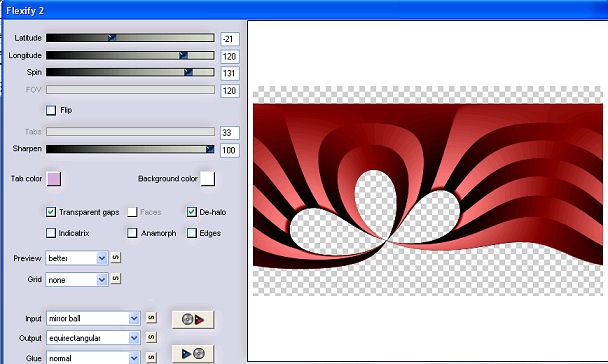This screenshot has width=608, height=364.
Task: Uncheck the De-halo option
Action: pyautogui.click(x=192, y=212)
